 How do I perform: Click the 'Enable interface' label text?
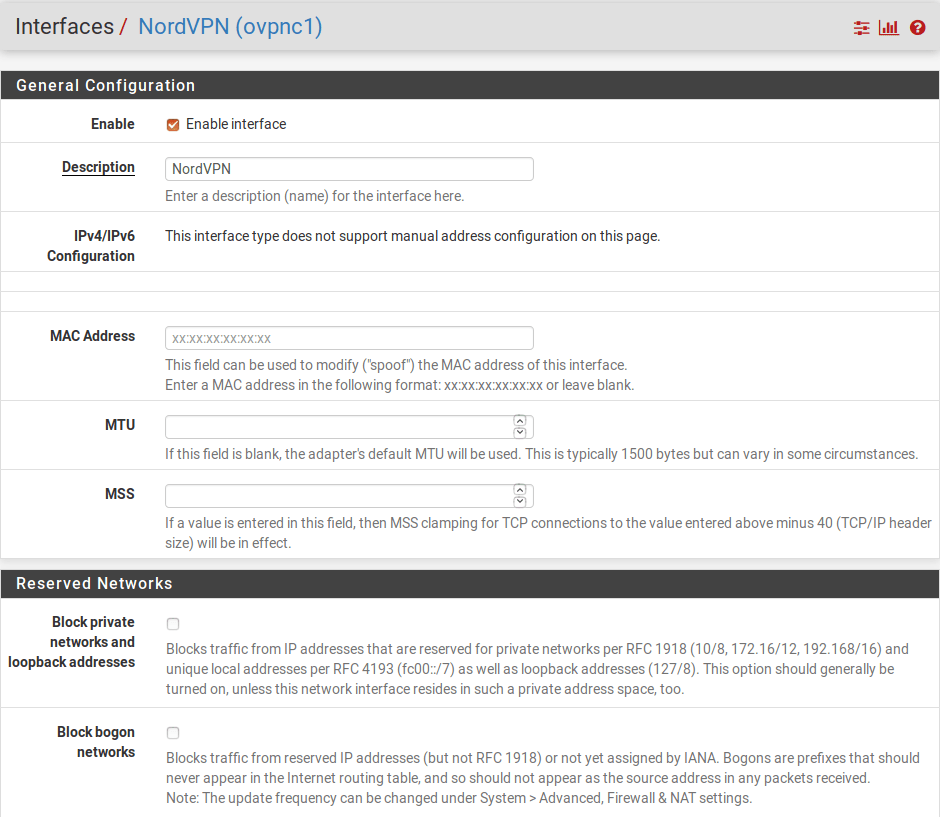(236, 125)
